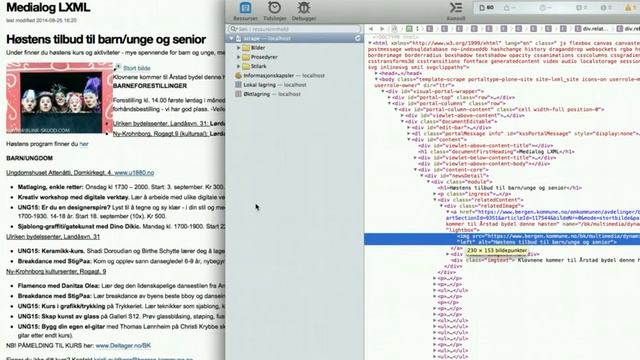The width and height of the screenshot is (640, 360).
Task: Open the Tidslinjer timeline panel
Action: (x=274, y=11)
